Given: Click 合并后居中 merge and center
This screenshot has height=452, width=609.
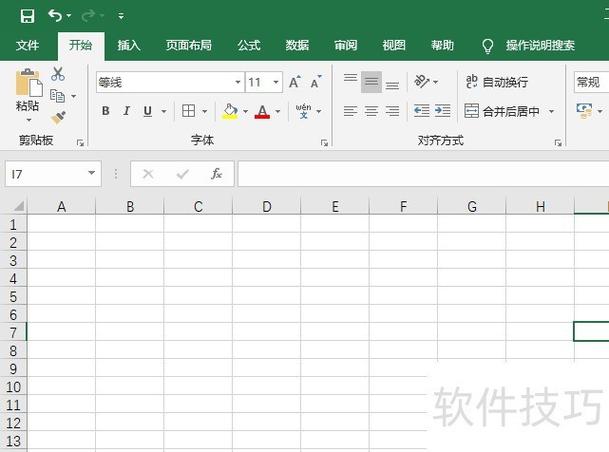Looking at the screenshot, I should point(502,111).
